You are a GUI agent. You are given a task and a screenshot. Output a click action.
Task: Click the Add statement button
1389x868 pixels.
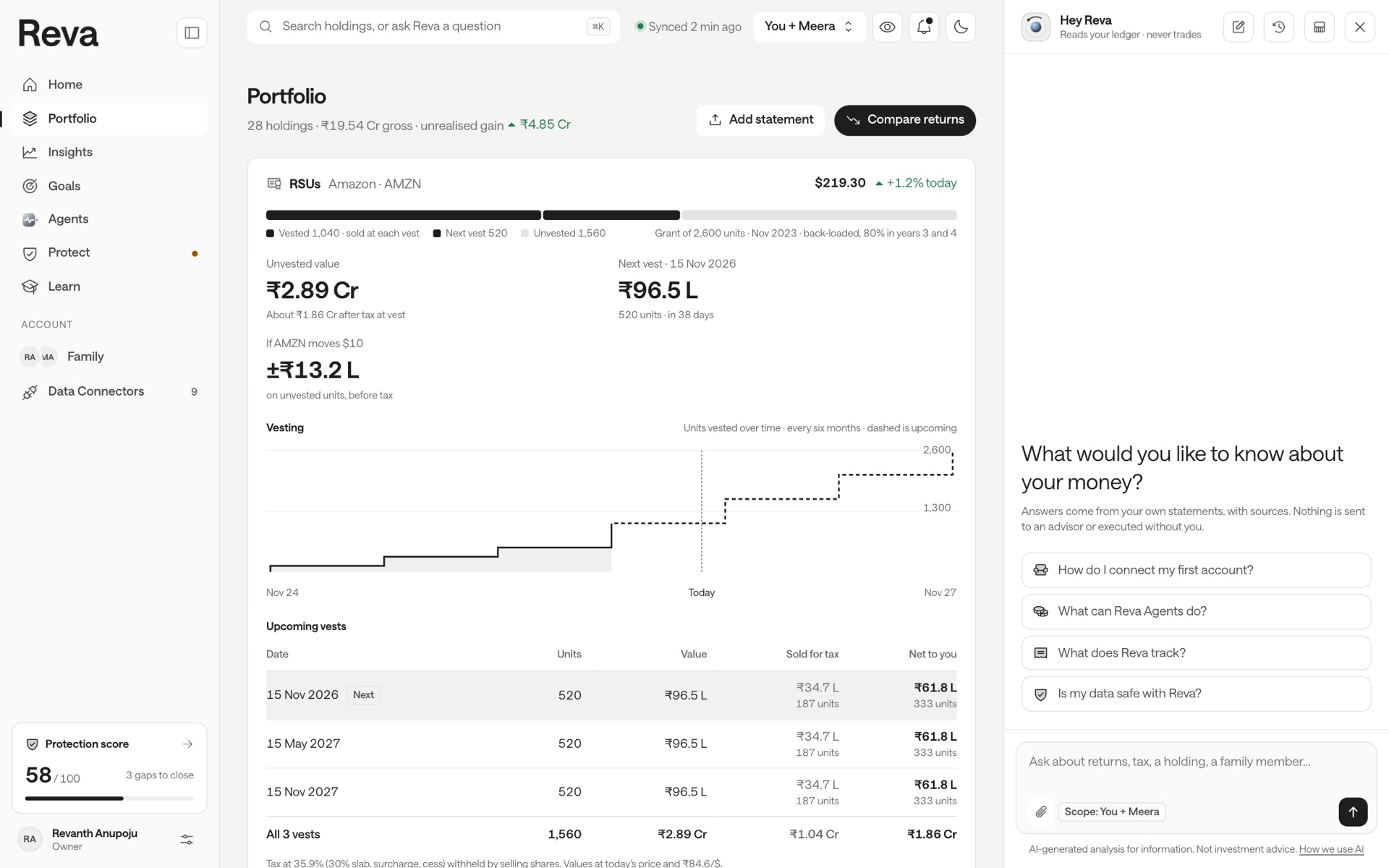pos(760,120)
